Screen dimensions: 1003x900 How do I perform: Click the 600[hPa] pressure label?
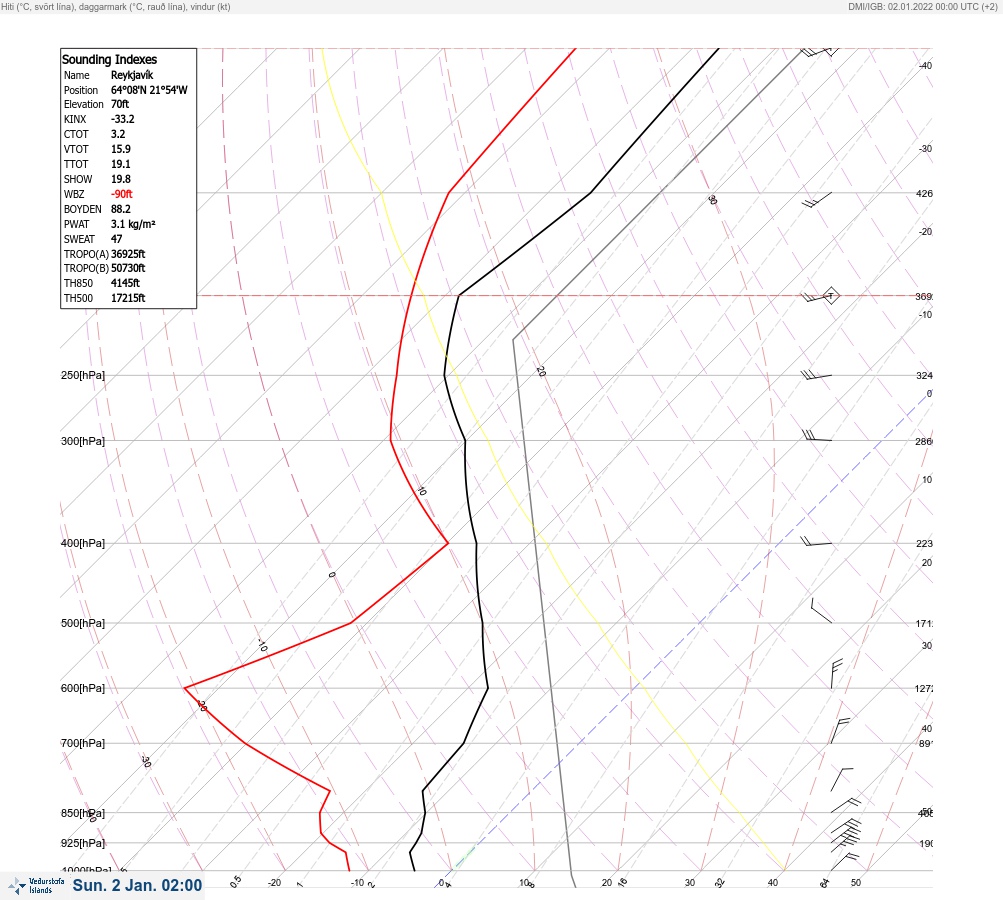[x=83, y=688]
